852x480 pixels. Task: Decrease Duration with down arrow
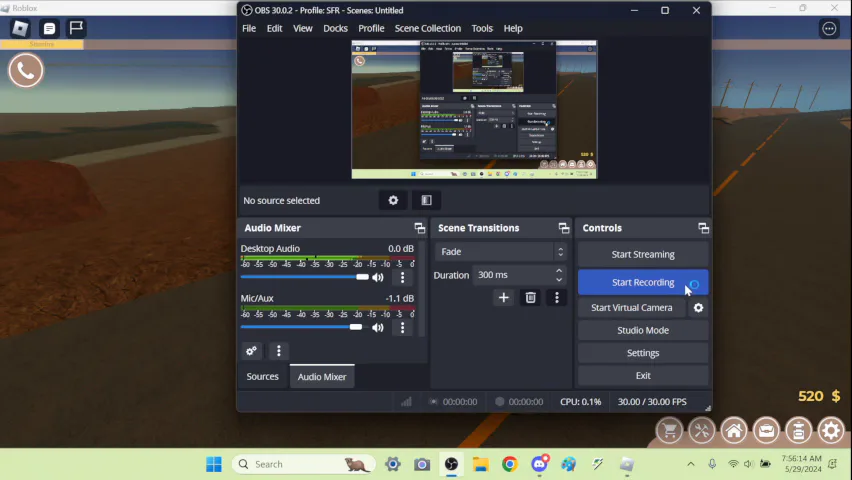559,279
